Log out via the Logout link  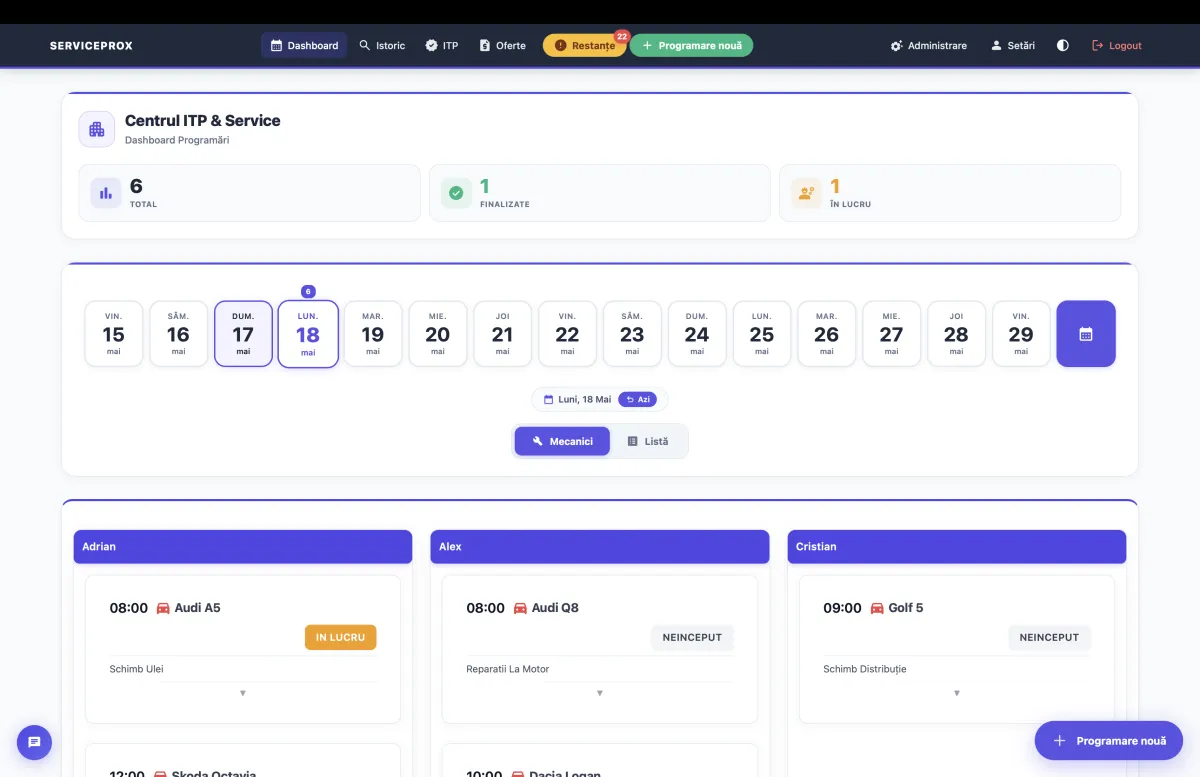pyautogui.click(x=1117, y=45)
